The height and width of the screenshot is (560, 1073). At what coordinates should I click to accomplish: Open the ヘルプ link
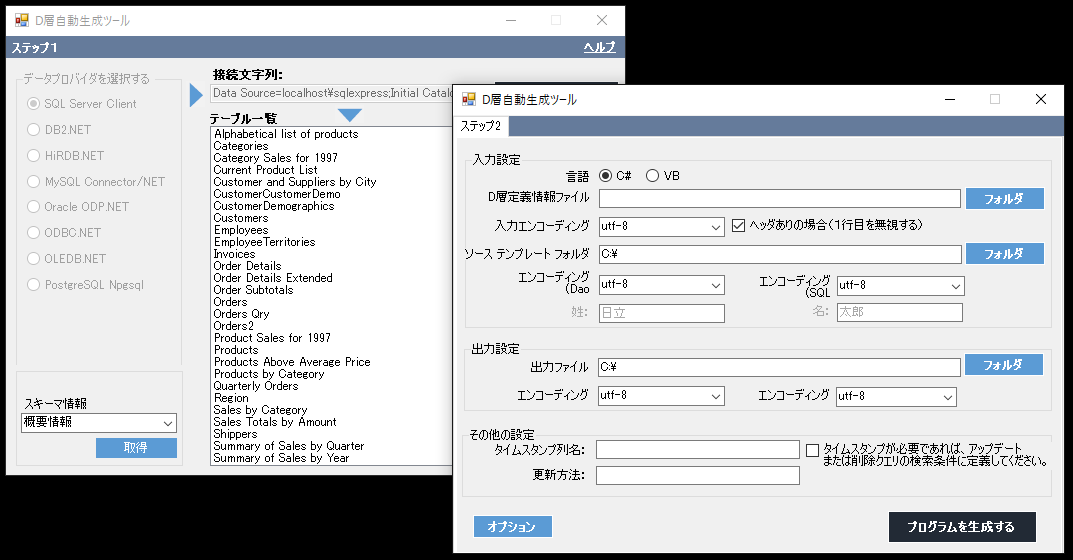(599, 48)
